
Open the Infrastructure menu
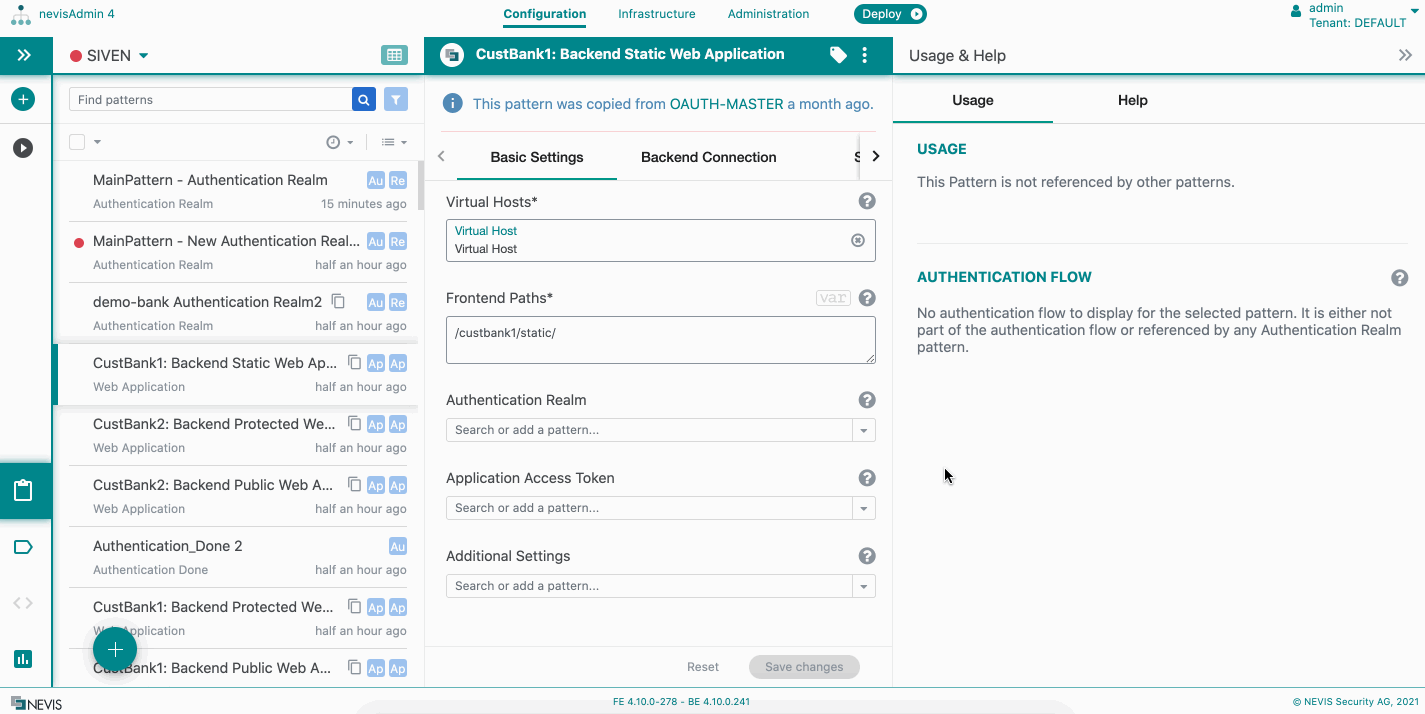point(656,14)
